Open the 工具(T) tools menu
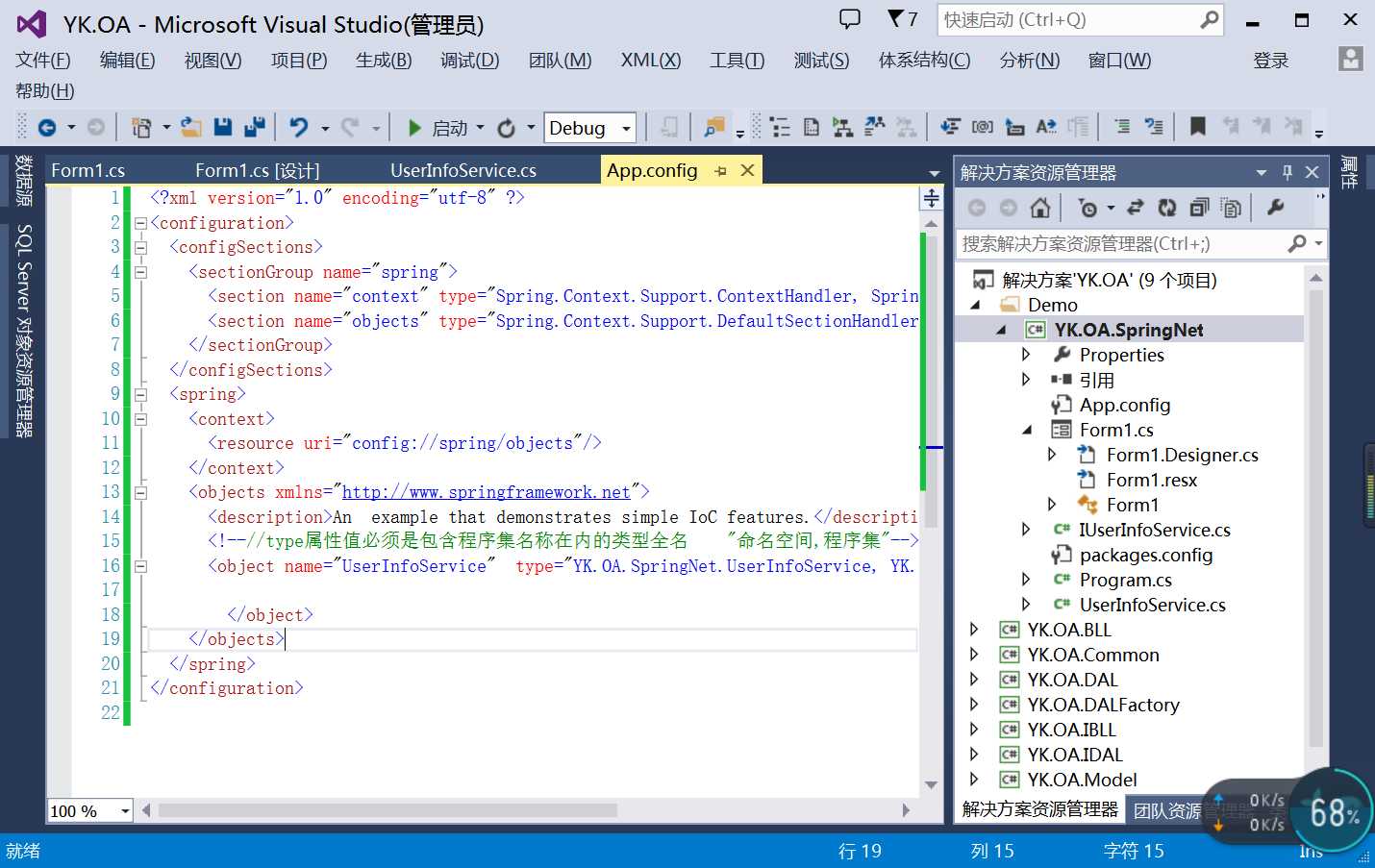The height and width of the screenshot is (868, 1375). click(x=737, y=61)
